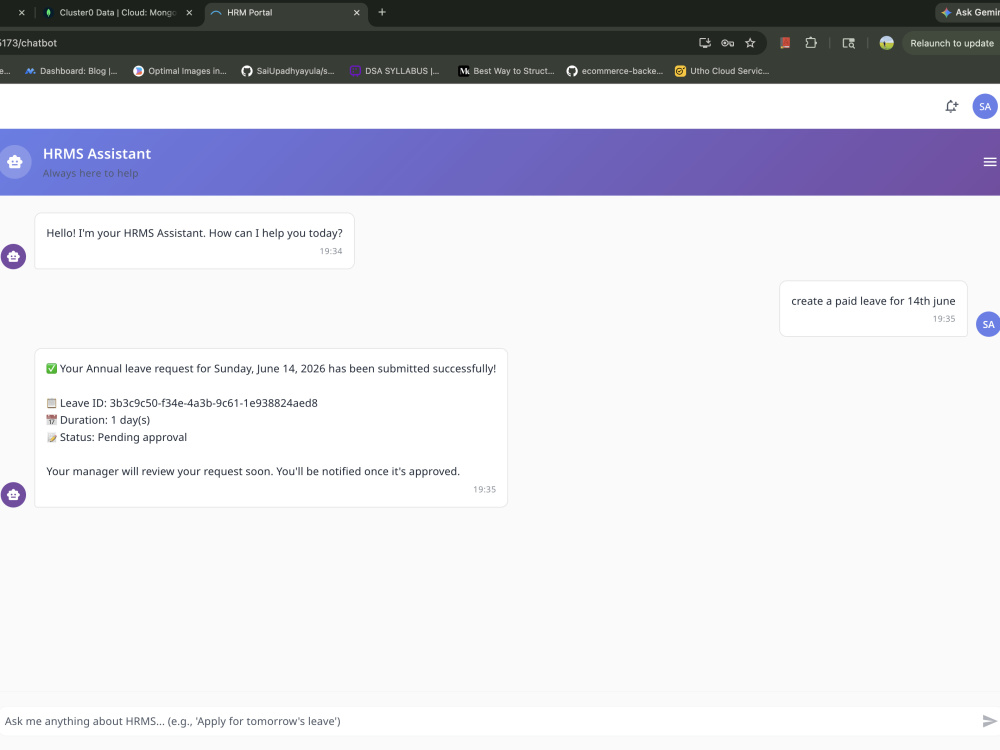
Task: Open the tab search icon in toolbar
Action: coord(848,43)
